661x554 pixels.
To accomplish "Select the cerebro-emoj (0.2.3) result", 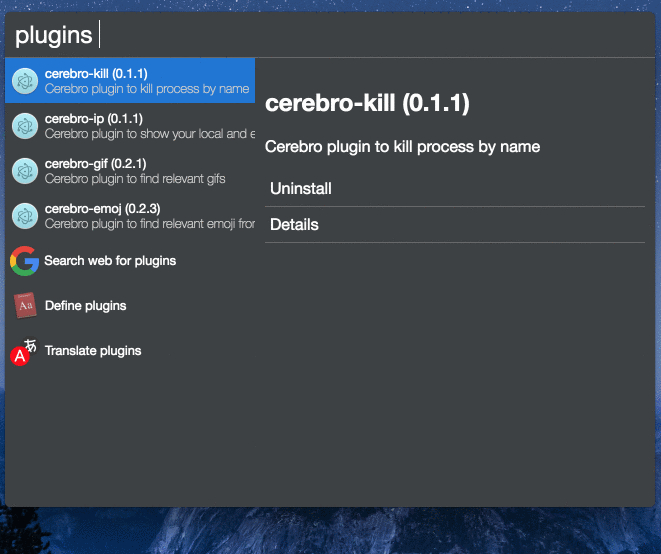I will click(130, 216).
